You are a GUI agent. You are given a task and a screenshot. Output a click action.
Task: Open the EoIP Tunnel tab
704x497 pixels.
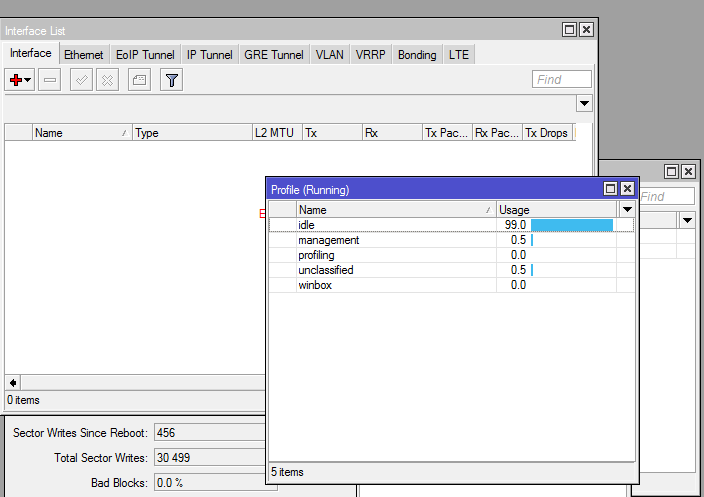point(145,55)
